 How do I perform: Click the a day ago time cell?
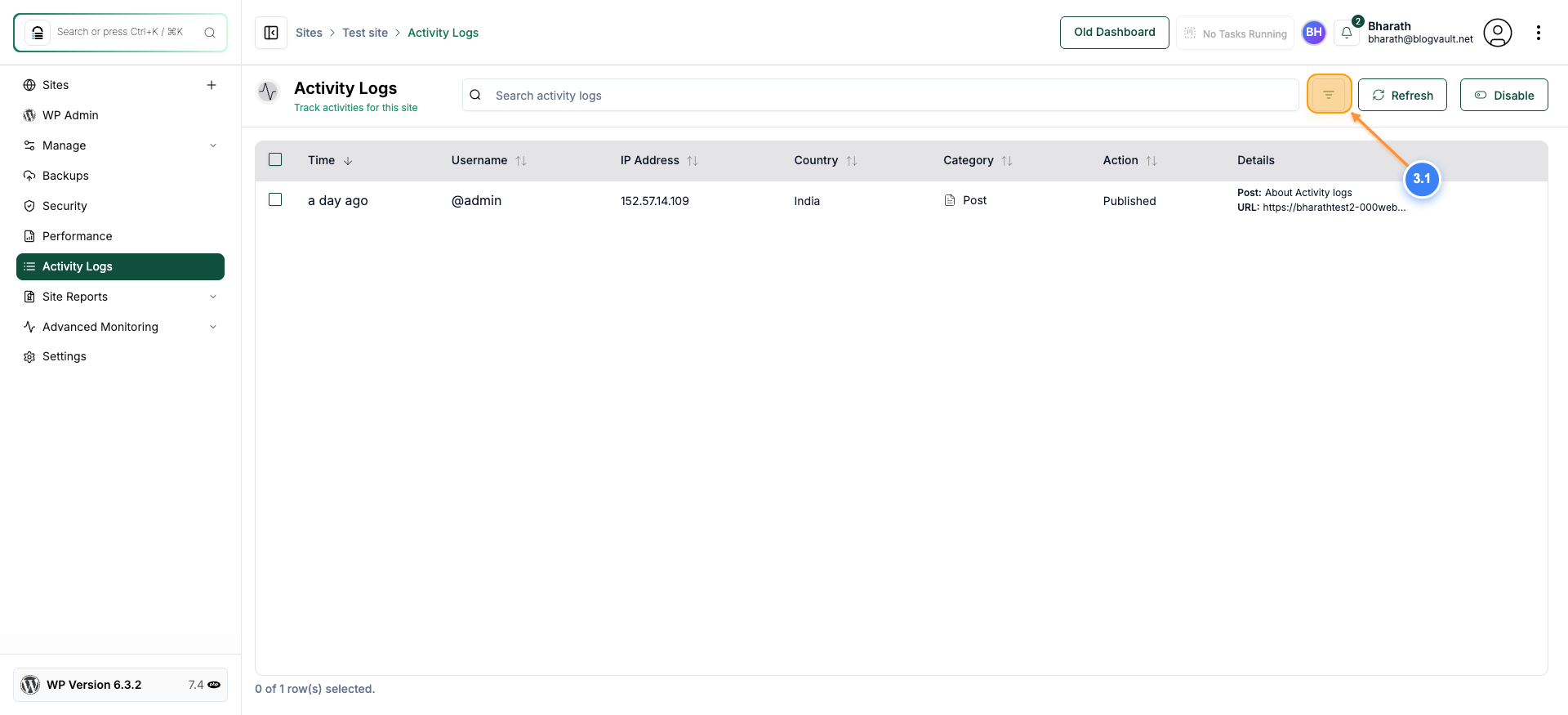337,200
